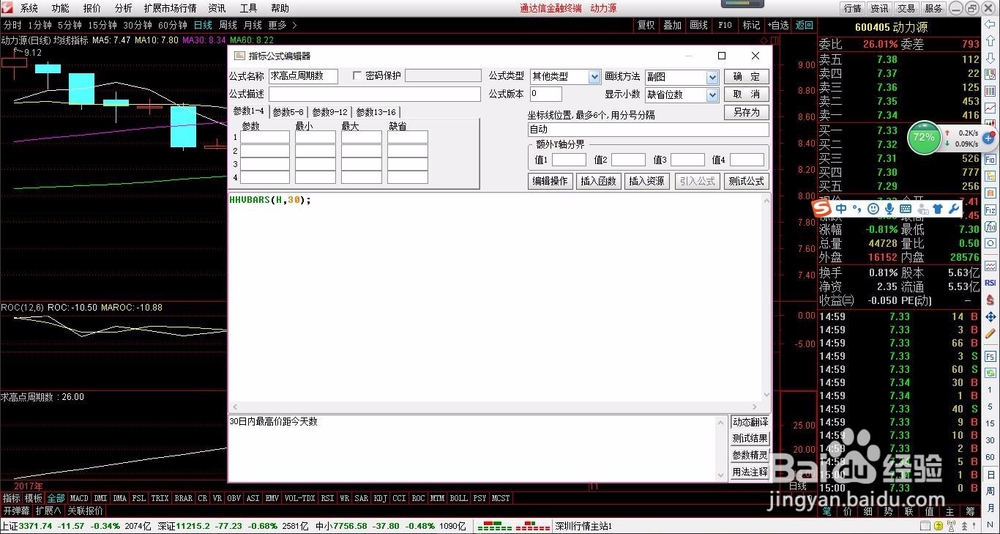The width and height of the screenshot is (1000, 534).
Task: Click the 另存为 button
Action: (x=746, y=112)
